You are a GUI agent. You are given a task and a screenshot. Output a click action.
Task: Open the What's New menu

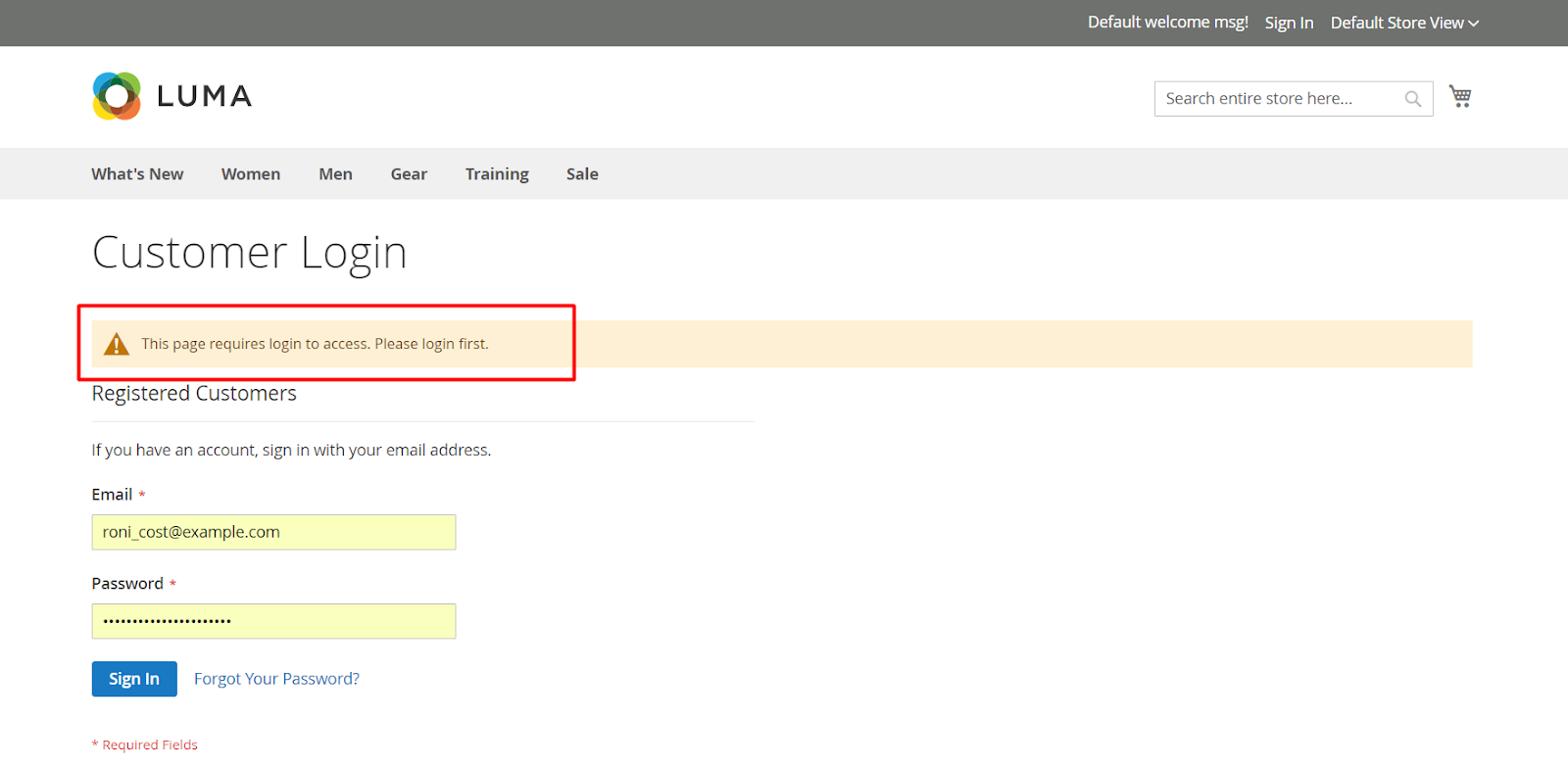pyautogui.click(x=137, y=174)
